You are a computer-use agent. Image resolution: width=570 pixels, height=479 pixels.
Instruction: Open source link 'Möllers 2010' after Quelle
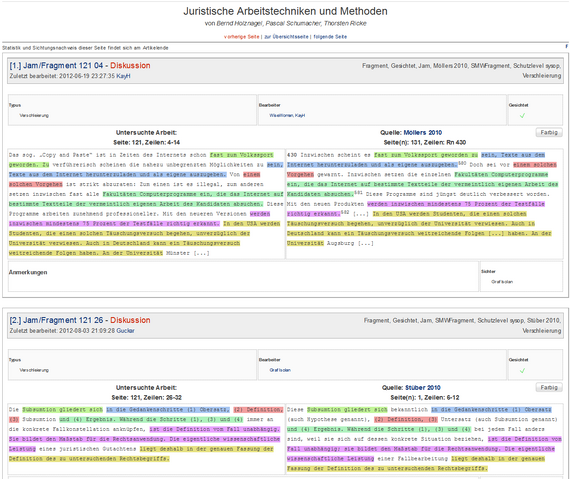423,133
